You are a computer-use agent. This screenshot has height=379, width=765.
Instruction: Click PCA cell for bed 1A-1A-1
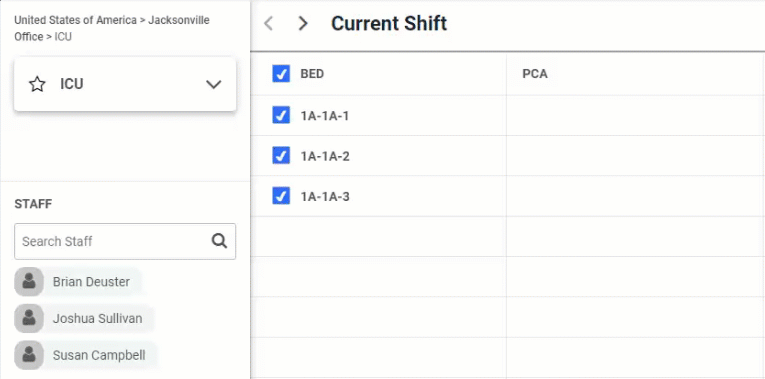click(635, 116)
